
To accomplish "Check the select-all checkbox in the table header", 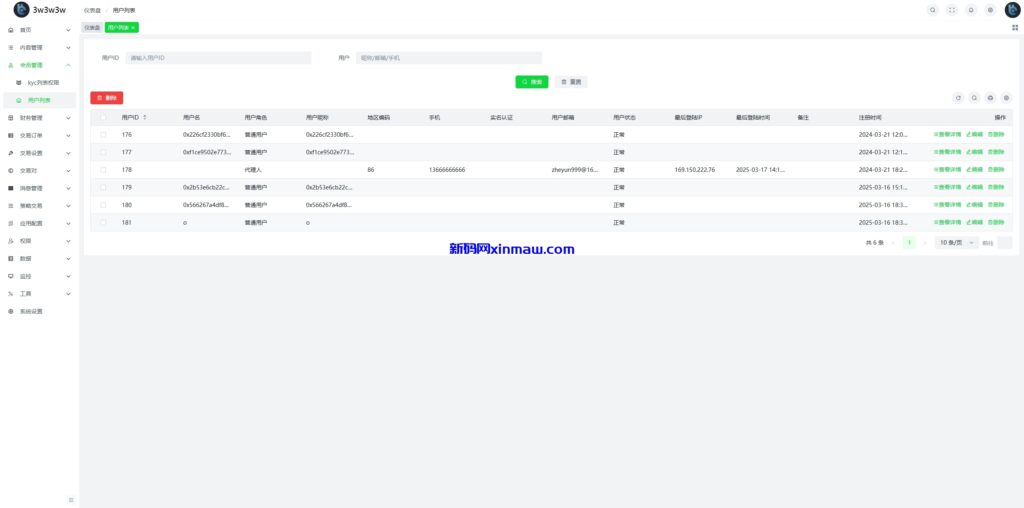I will 103,117.
